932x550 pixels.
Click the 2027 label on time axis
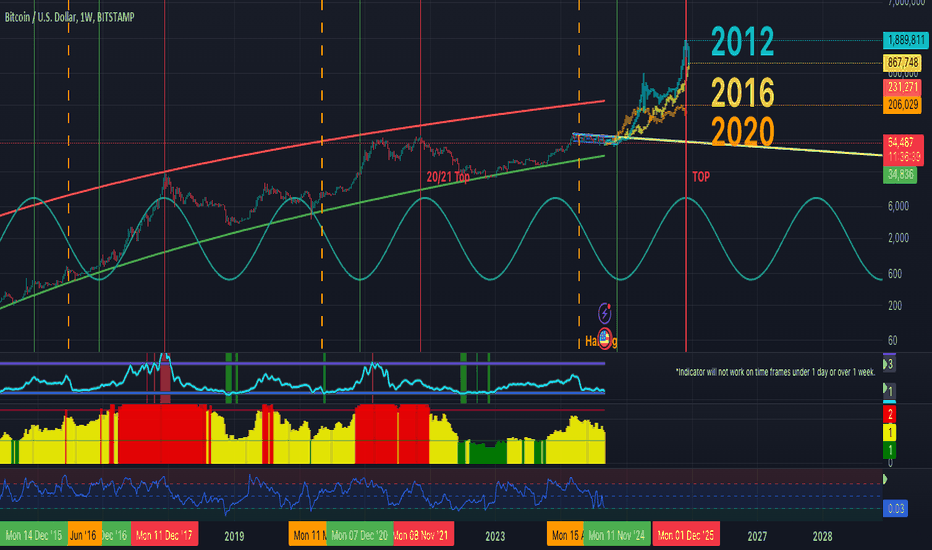(757, 536)
